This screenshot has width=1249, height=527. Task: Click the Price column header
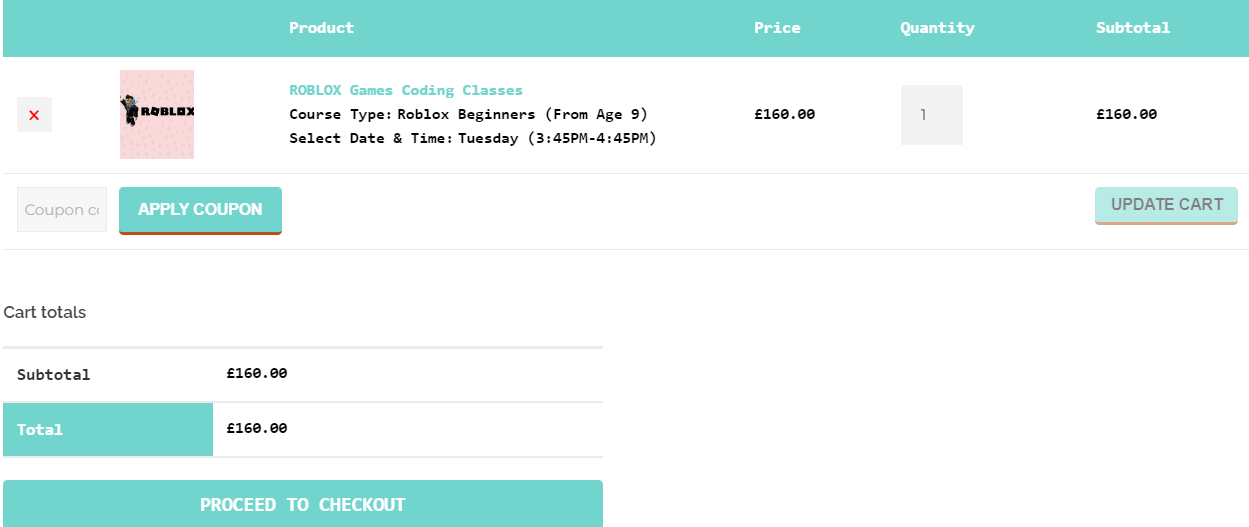point(777,28)
